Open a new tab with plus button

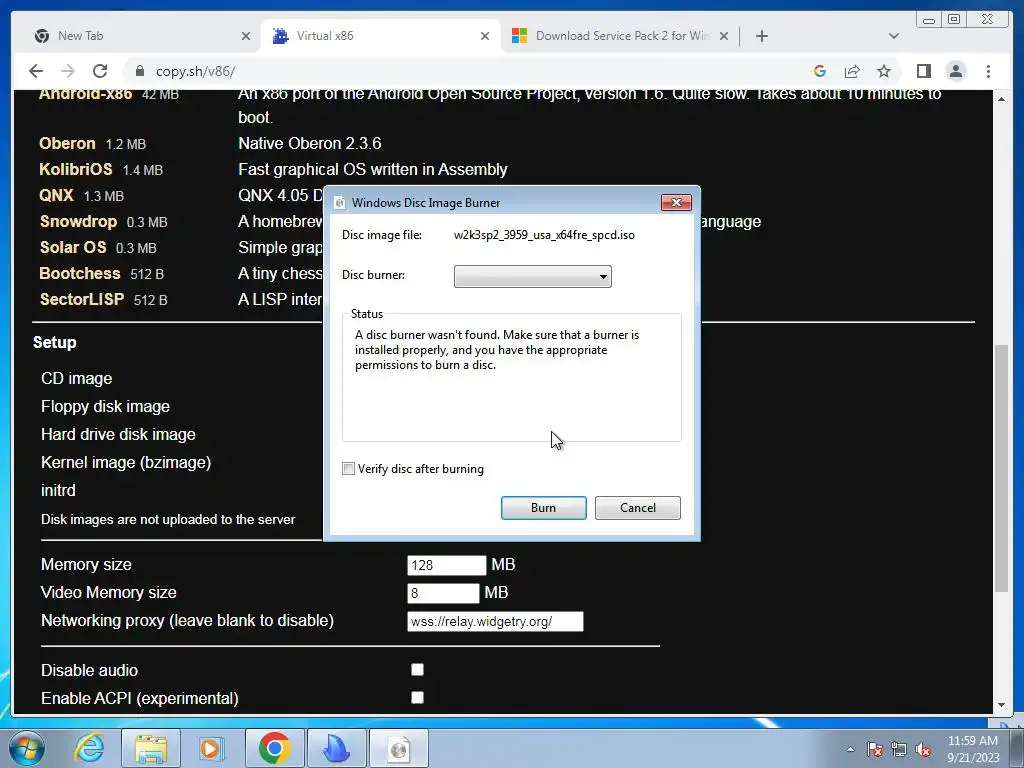click(x=761, y=36)
